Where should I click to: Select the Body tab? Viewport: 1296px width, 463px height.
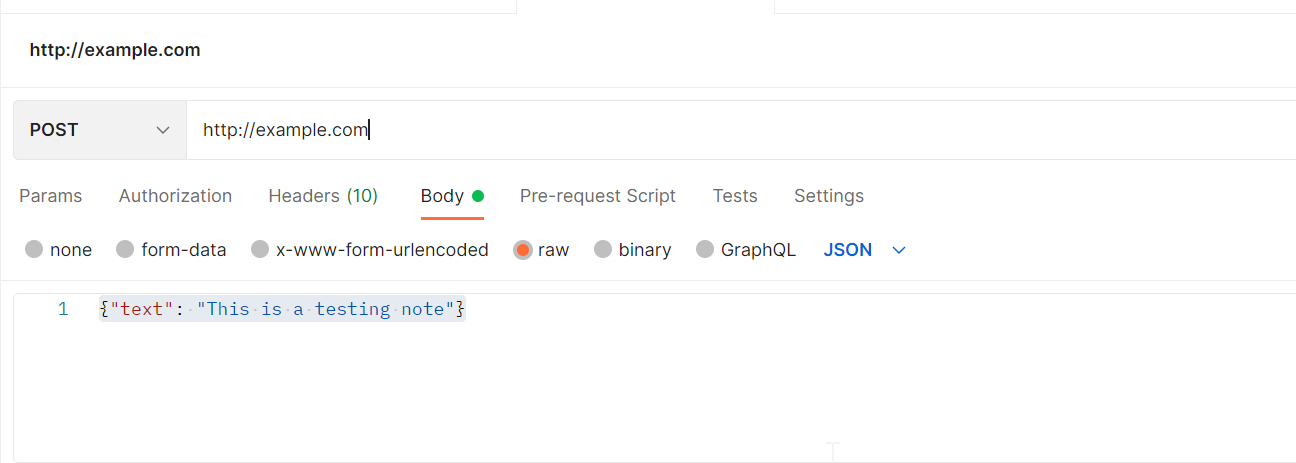442,196
